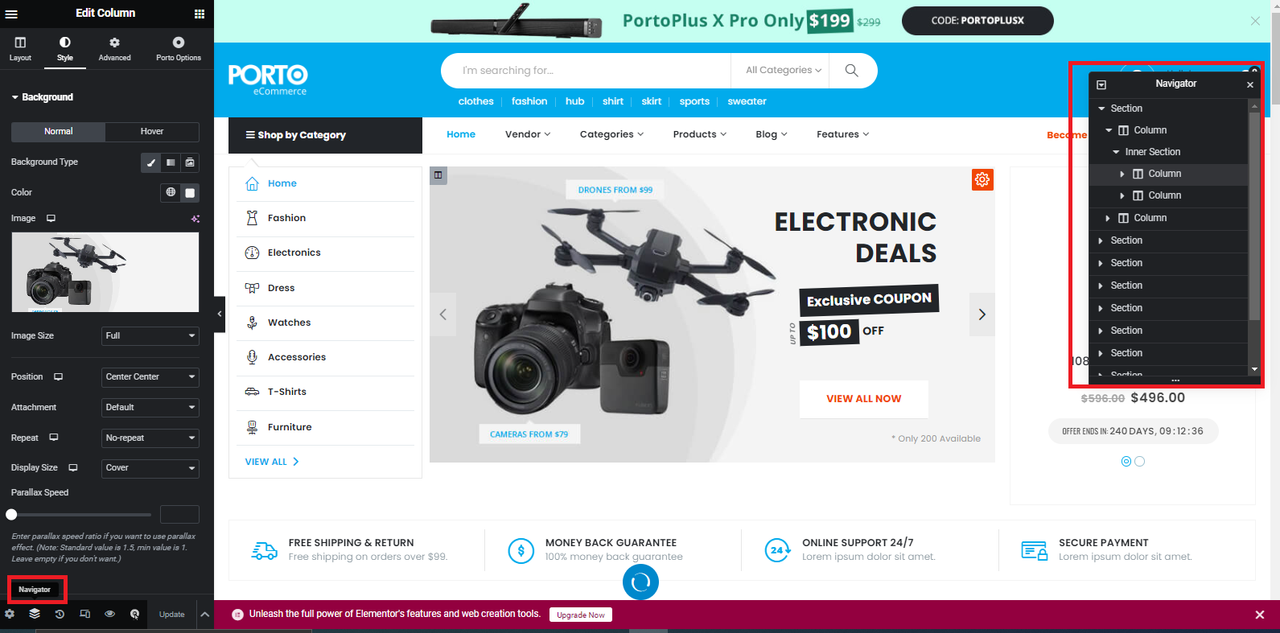Viewport: 1280px width, 633px height.
Task: Switch background state to Hover
Action: (x=152, y=131)
